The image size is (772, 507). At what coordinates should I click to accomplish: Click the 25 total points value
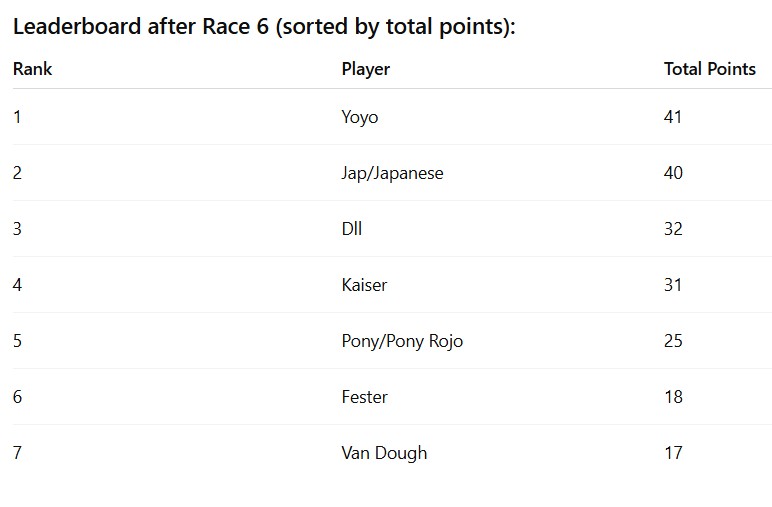point(673,341)
